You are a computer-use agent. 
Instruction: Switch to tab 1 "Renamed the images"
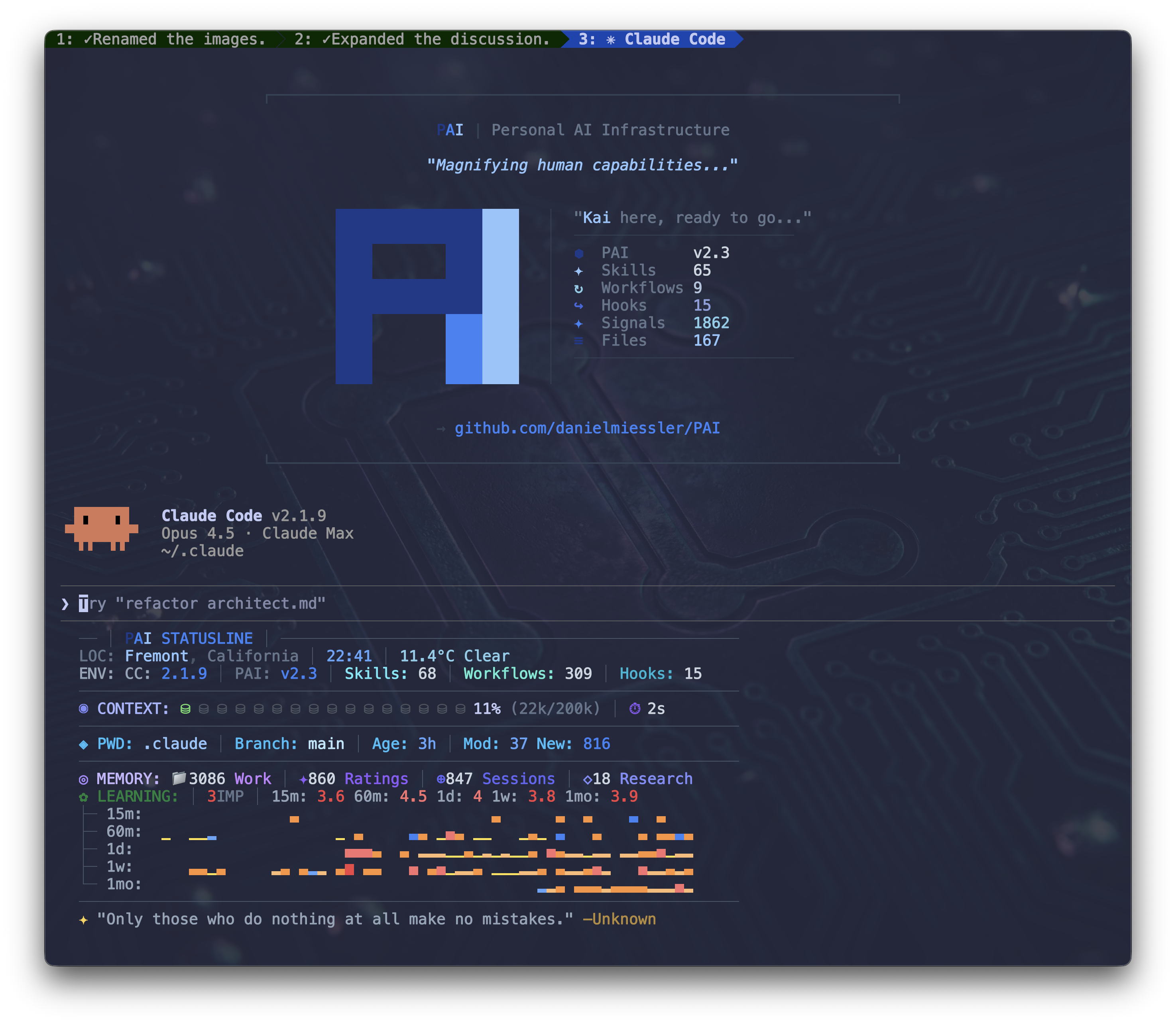click(x=161, y=39)
